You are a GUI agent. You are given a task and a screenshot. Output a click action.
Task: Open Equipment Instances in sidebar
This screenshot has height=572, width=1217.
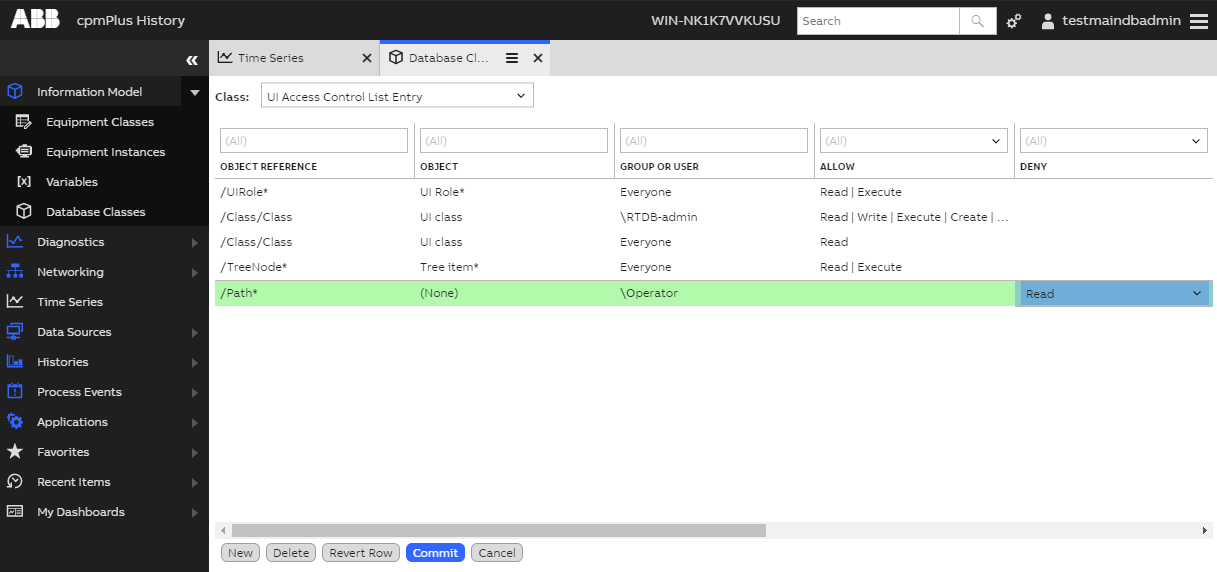(x=105, y=152)
